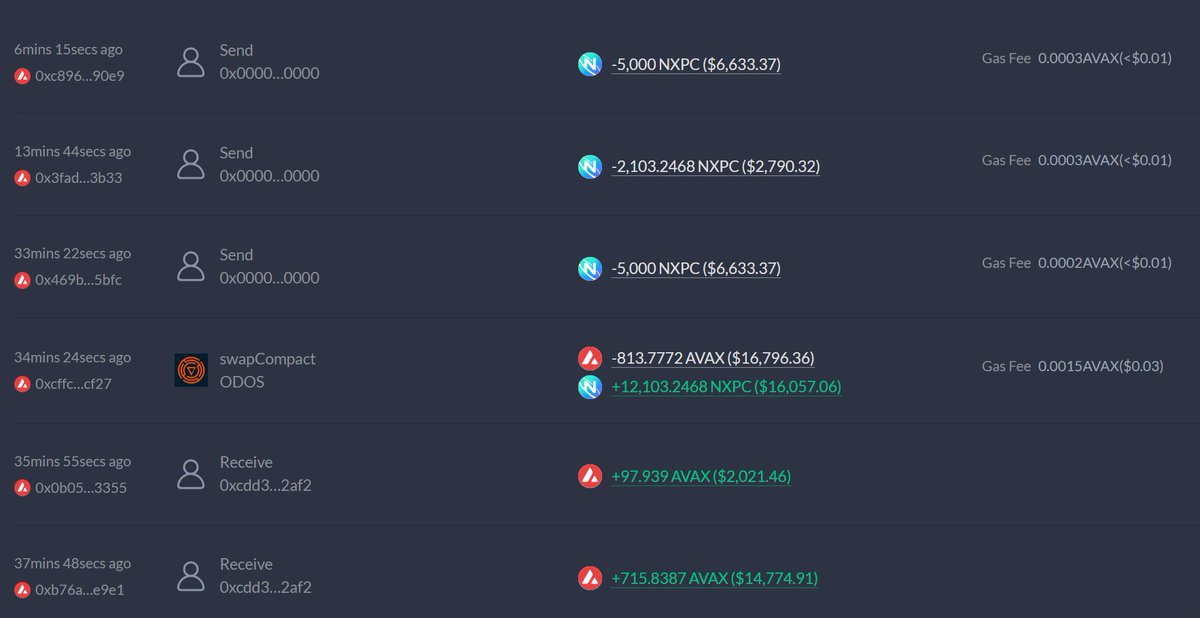Click the swapCompact method label
The height and width of the screenshot is (618, 1200).
[266, 358]
